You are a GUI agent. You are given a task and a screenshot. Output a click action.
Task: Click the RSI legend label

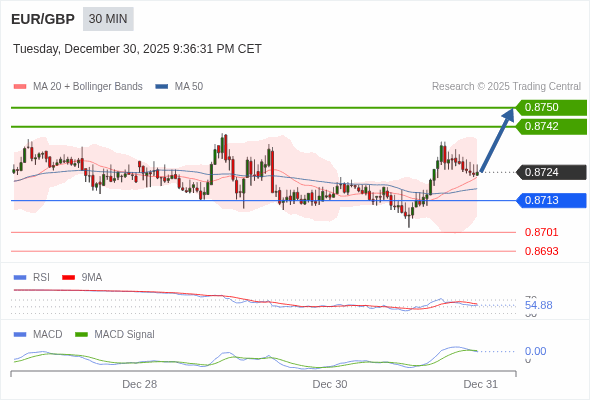pos(41,278)
